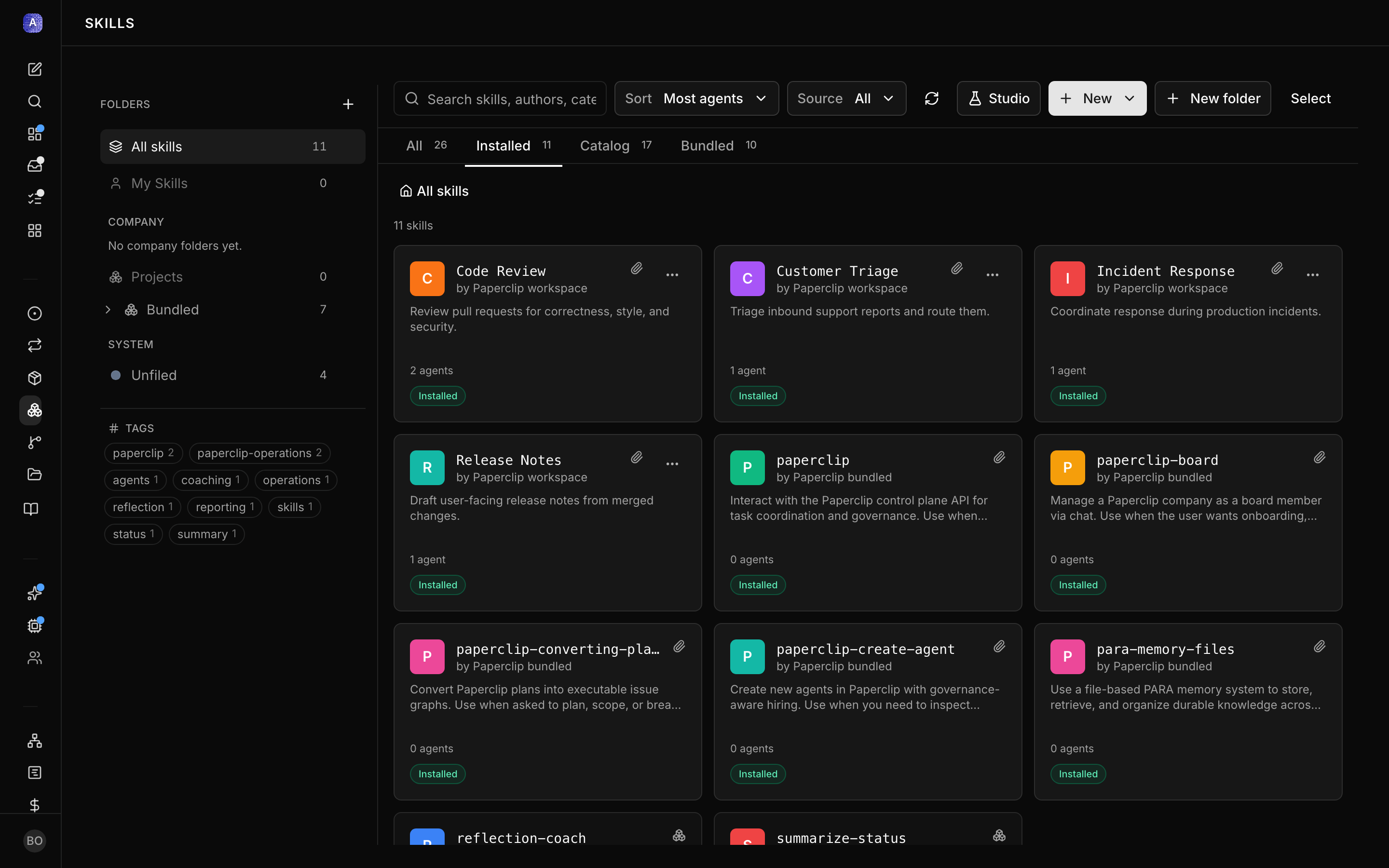This screenshot has height=868, width=1389.
Task: Click the paperclip icon on Incident Response
Action: (x=1277, y=269)
